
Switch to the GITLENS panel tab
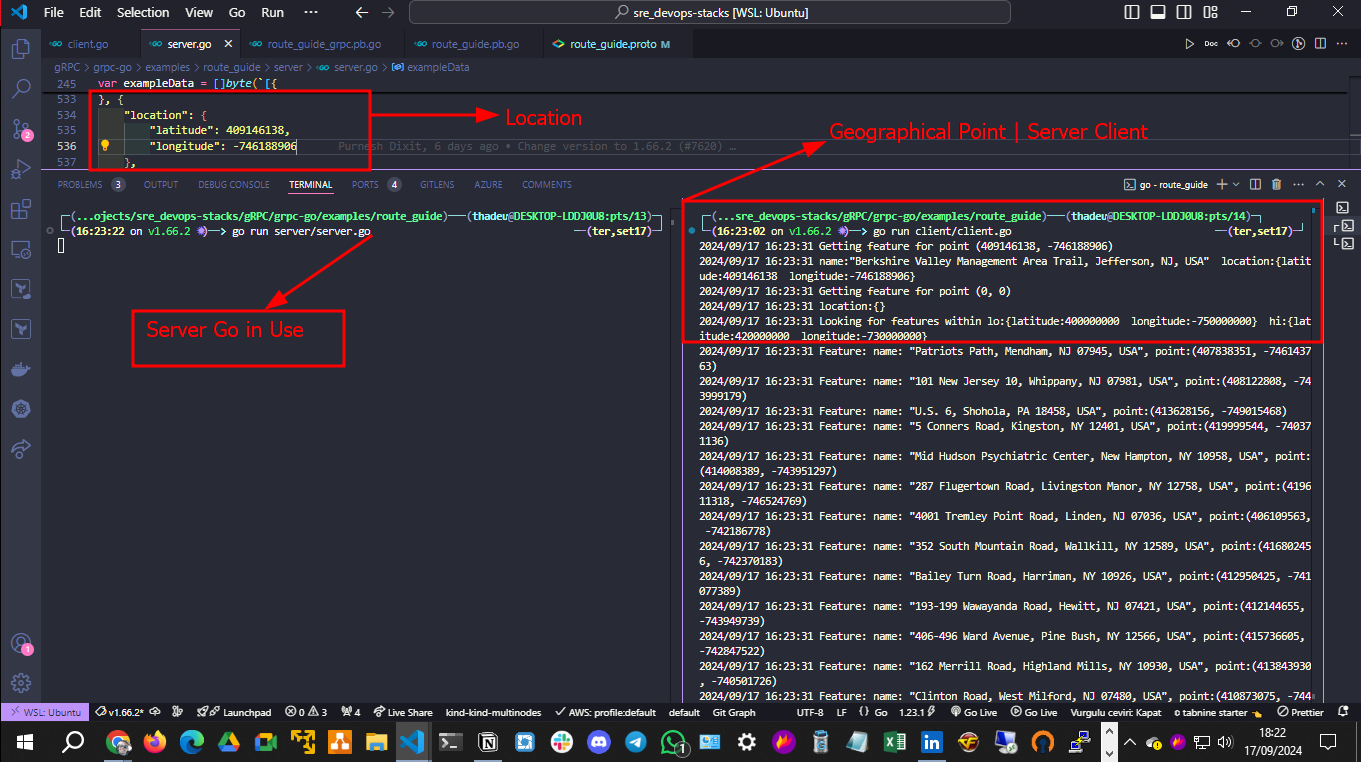(437, 184)
